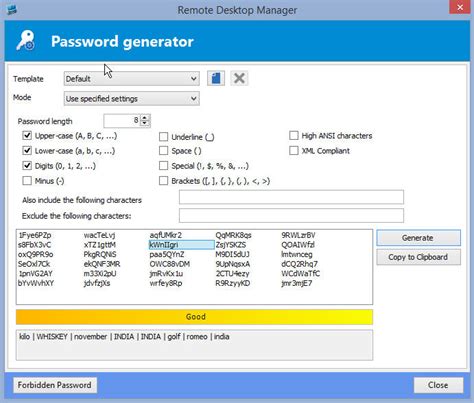Select password jmr3mjE7
Screen dimensions: 474x403
(297, 284)
